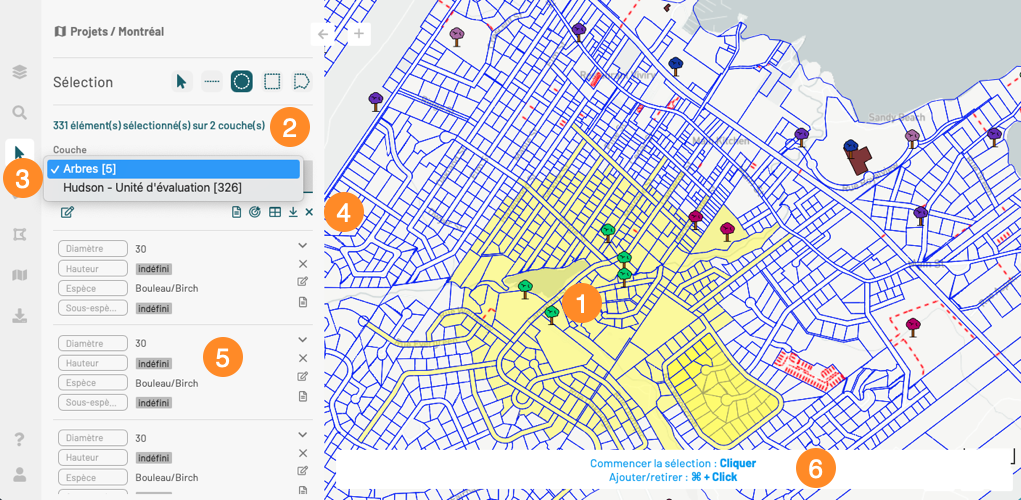Remove the second tree from selection
1021x500 pixels.
tap(302, 358)
